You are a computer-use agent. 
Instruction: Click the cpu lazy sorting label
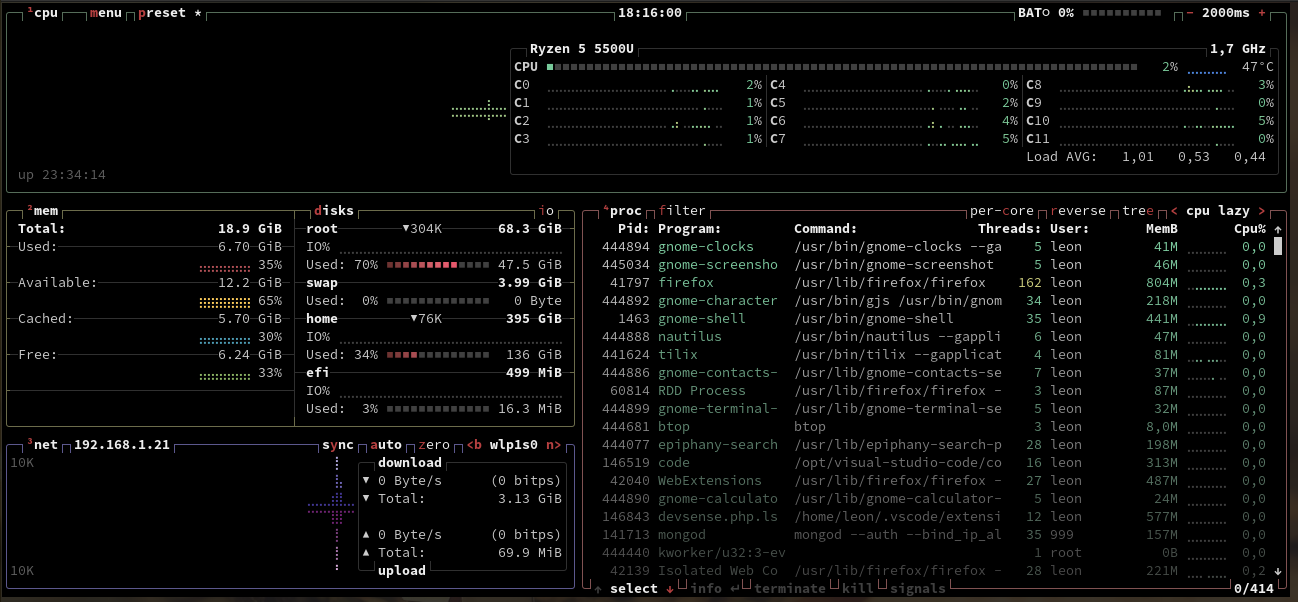pyautogui.click(x=1218, y=211)
